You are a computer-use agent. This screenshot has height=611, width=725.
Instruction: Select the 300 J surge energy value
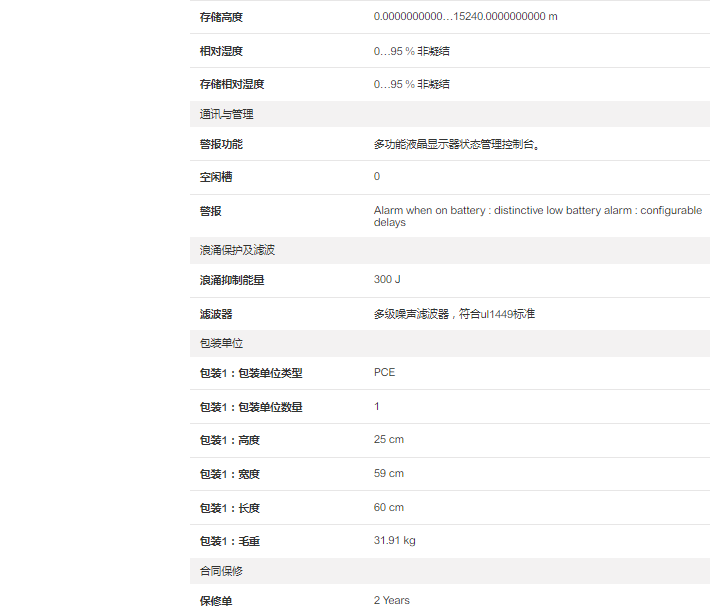pos(387,280)
